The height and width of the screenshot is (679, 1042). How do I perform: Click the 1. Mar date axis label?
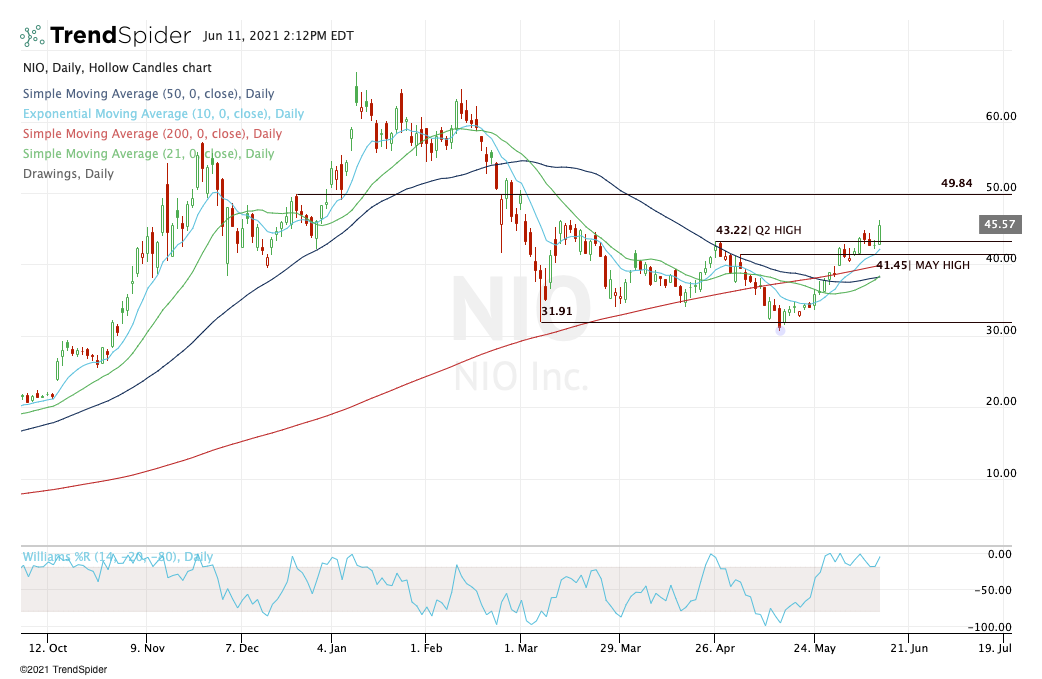pyautogui.click(x=520, y=648)
